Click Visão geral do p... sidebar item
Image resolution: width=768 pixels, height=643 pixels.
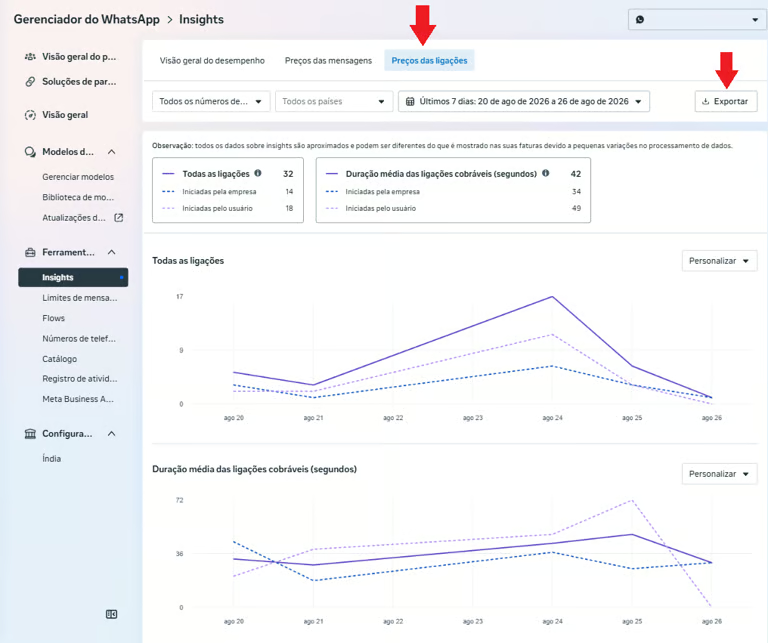point(79,57)
